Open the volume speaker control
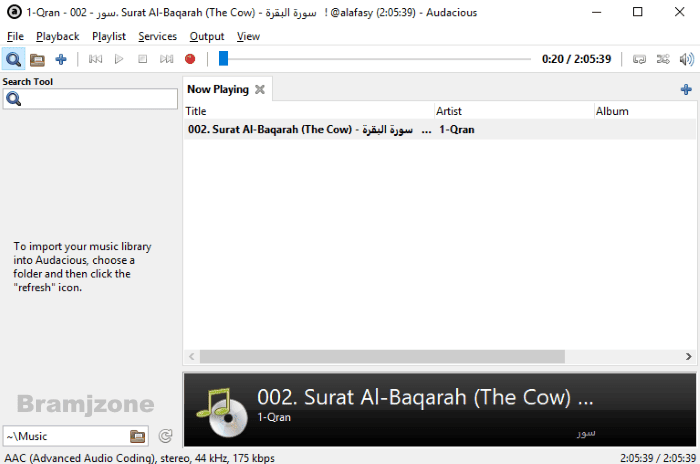The height and width of the screenshot is (464, 700). click(x=687, y=59)
